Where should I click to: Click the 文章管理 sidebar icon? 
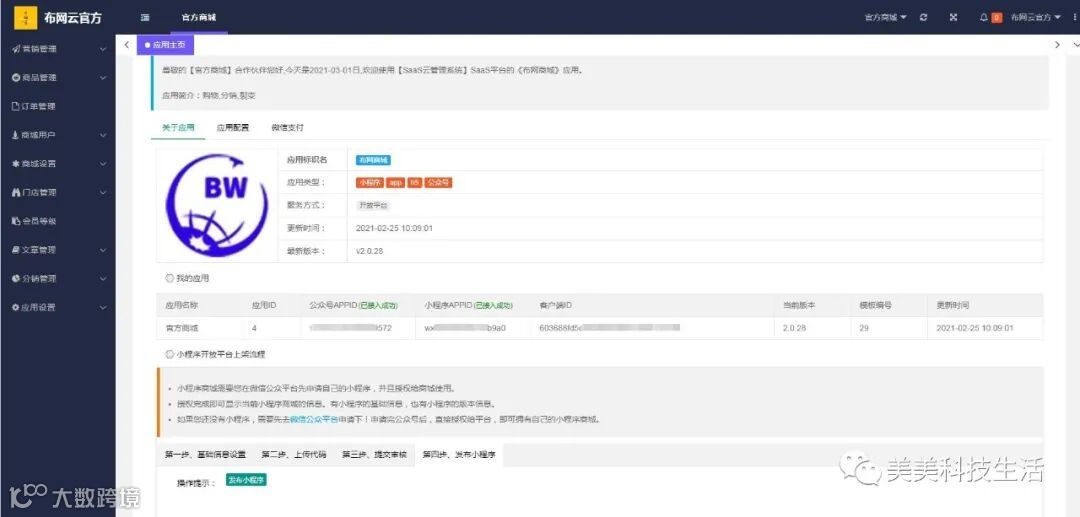tap(16, 250)
